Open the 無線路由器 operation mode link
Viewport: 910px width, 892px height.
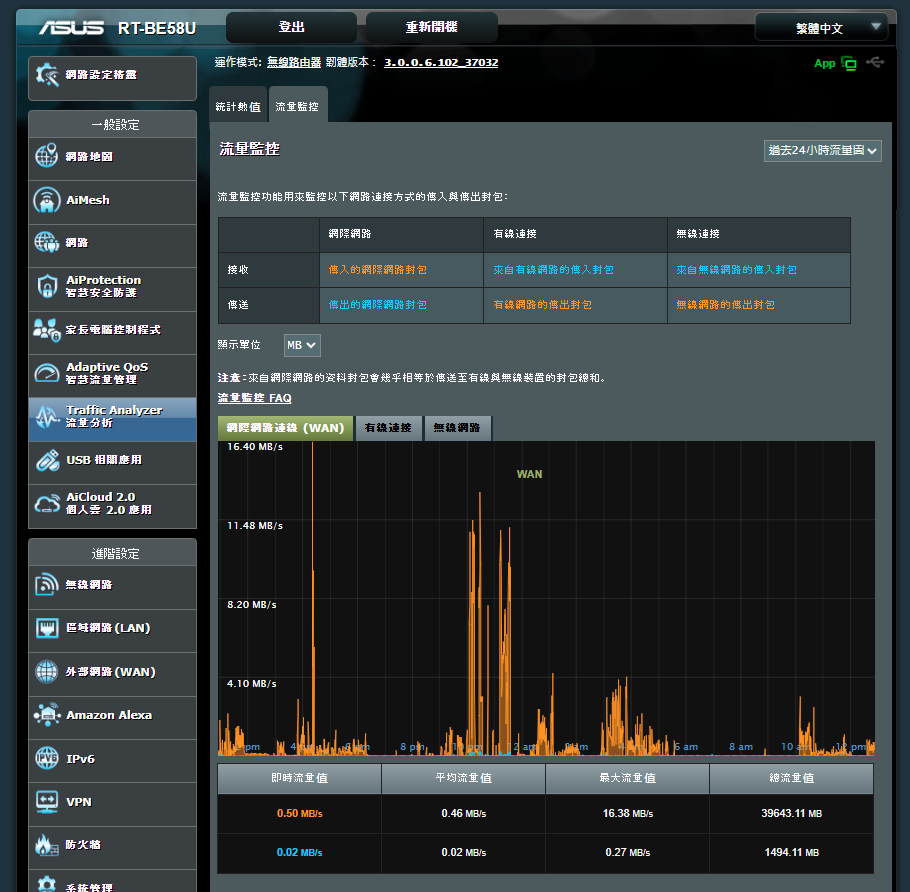pos(294,62)
